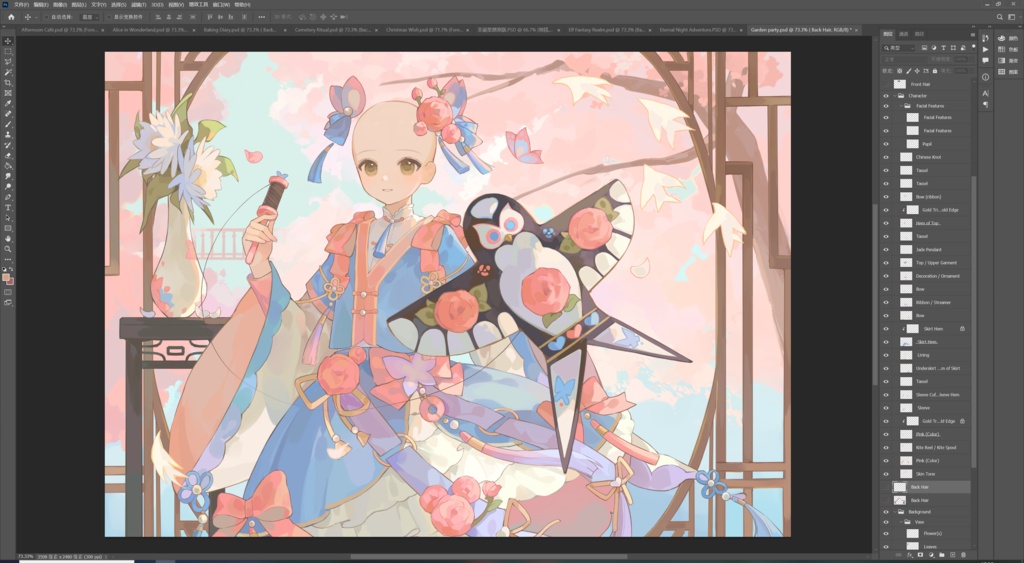Collapse the Vase group
The width and height of the screenshot is (1024, 563).
pos(902,523)
